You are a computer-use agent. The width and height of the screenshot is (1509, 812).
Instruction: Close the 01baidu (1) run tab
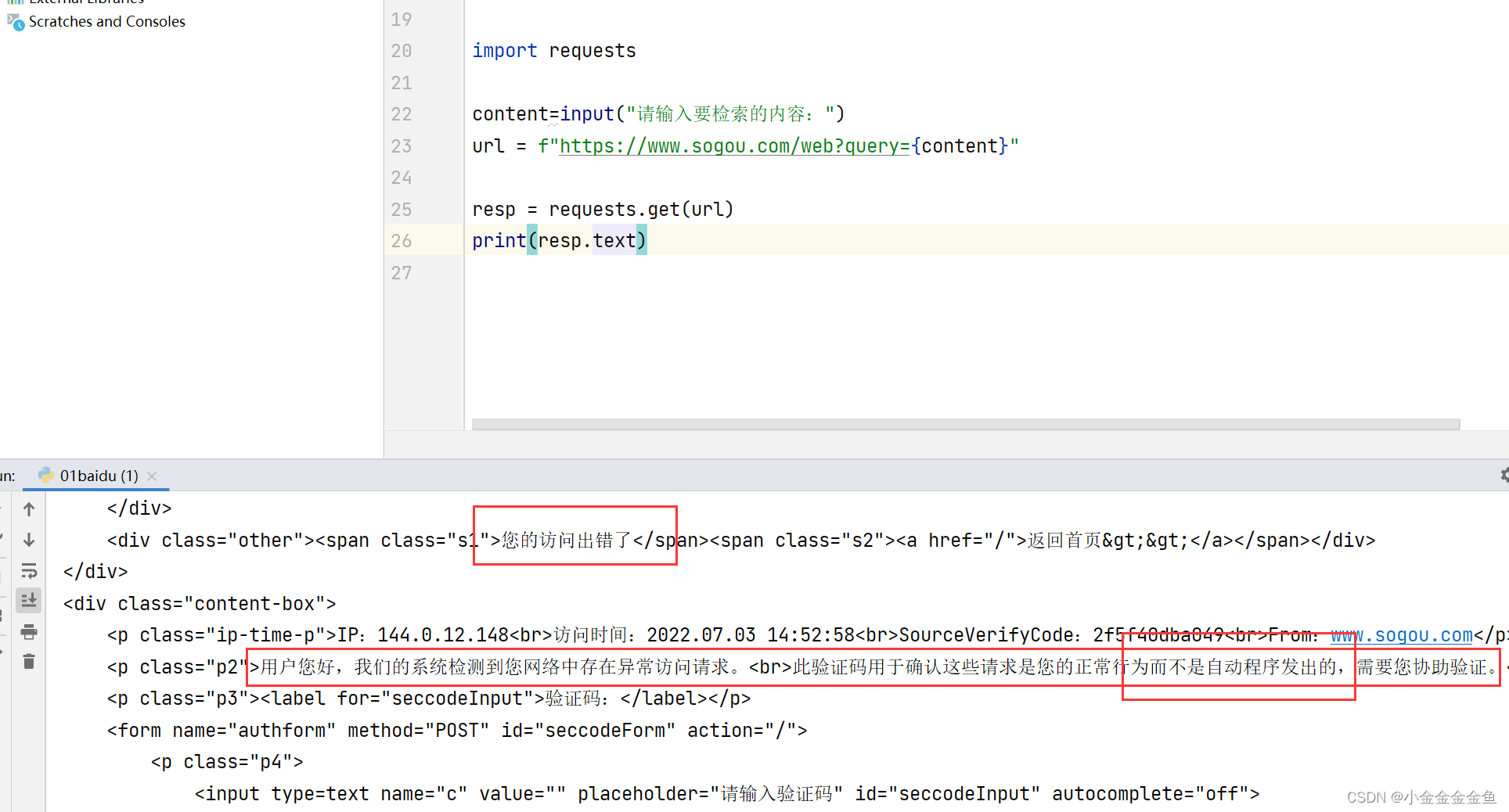tap(152, 476)
